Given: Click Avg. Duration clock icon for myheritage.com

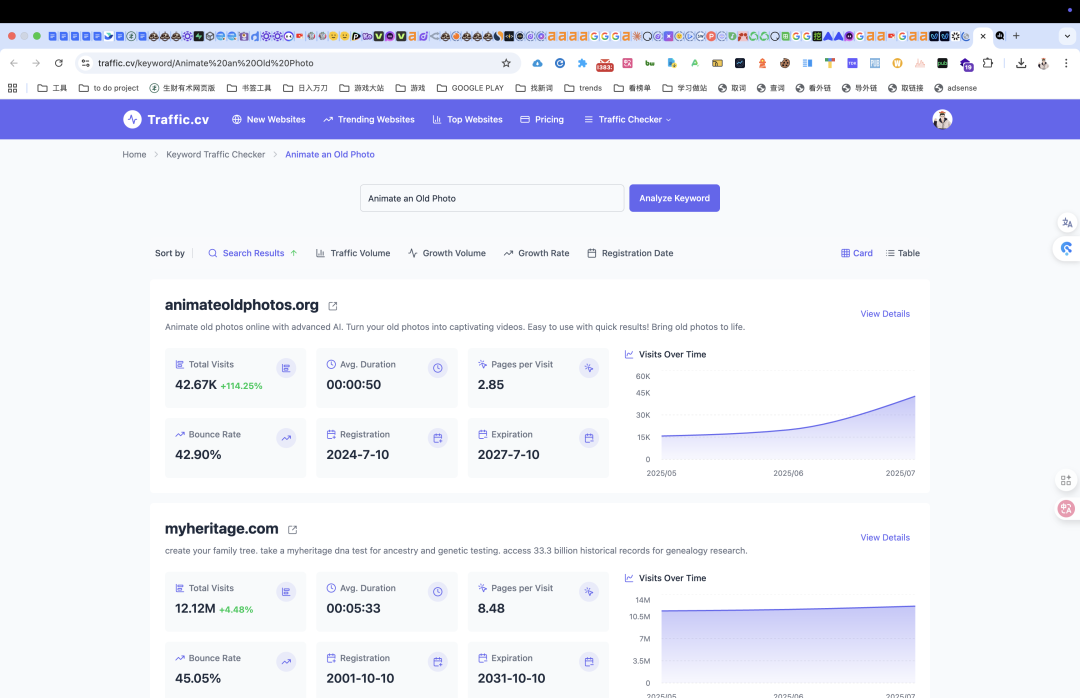Looking at the screenshot, I should click(x=437, y=592).
